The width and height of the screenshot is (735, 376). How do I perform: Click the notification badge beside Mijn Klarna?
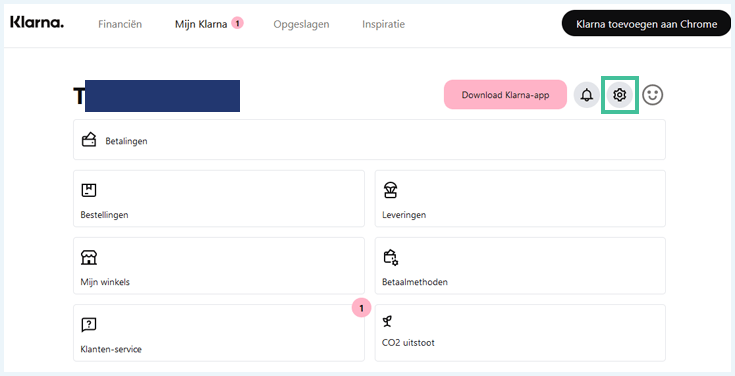point(237,23)
